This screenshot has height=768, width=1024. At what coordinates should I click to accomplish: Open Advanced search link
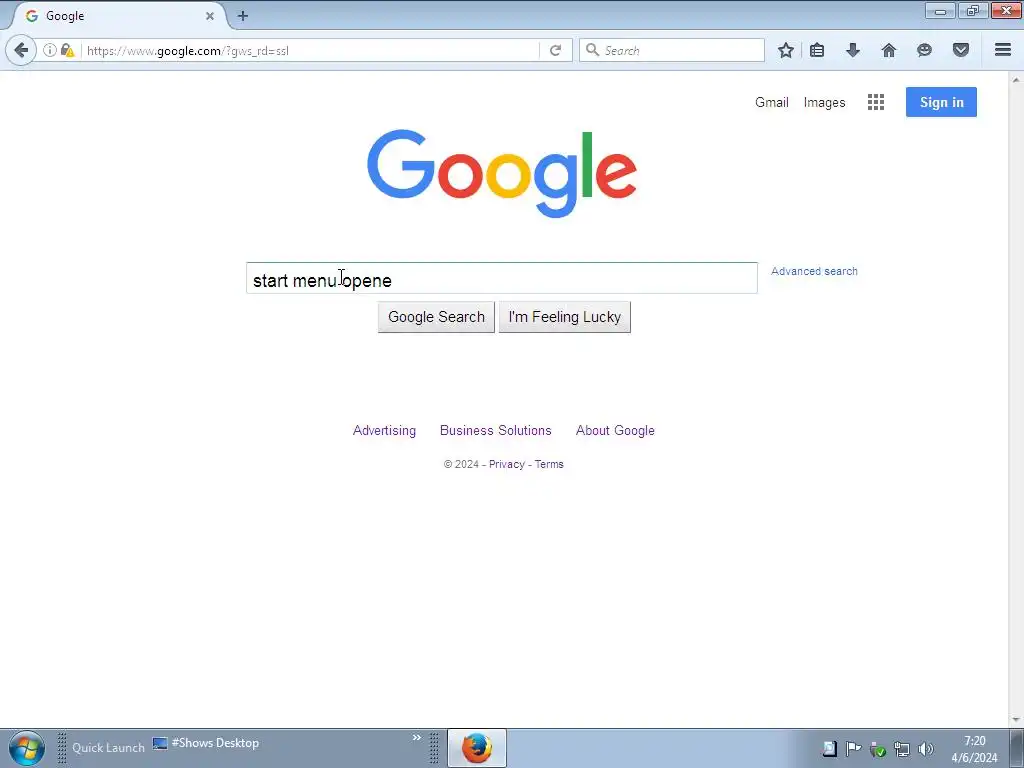814,271
